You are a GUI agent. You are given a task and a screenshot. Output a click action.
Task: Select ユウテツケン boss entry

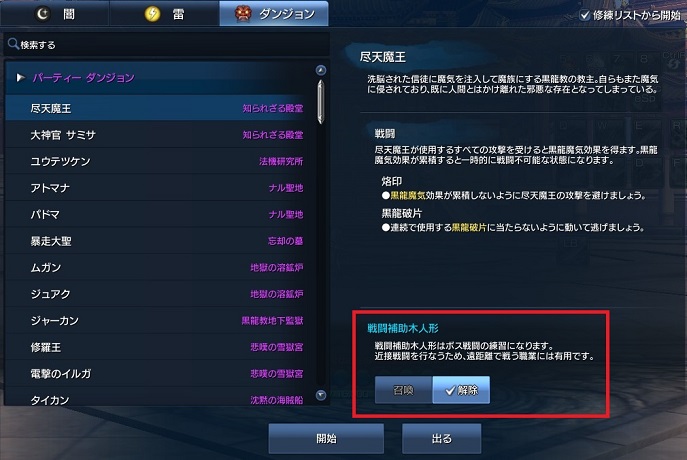tap(155, 161)
